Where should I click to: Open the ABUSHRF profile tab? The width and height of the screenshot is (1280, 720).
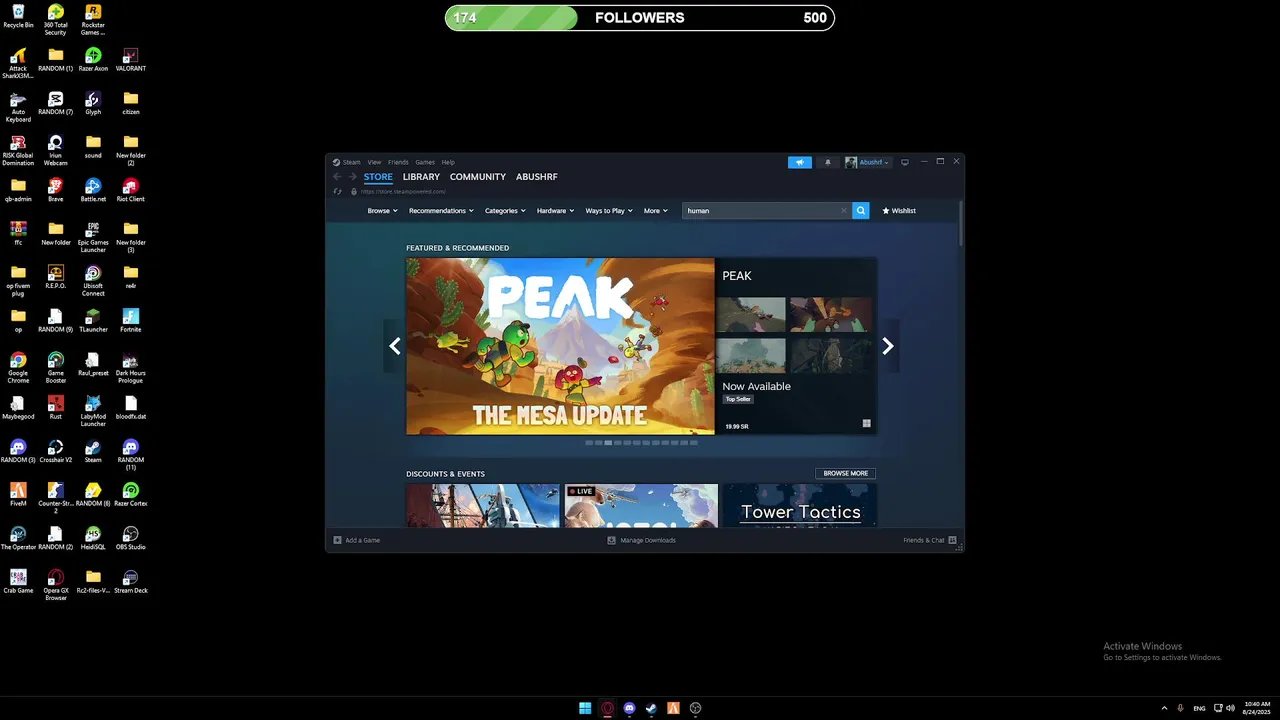pyautogui.click(x=537, y=177)
